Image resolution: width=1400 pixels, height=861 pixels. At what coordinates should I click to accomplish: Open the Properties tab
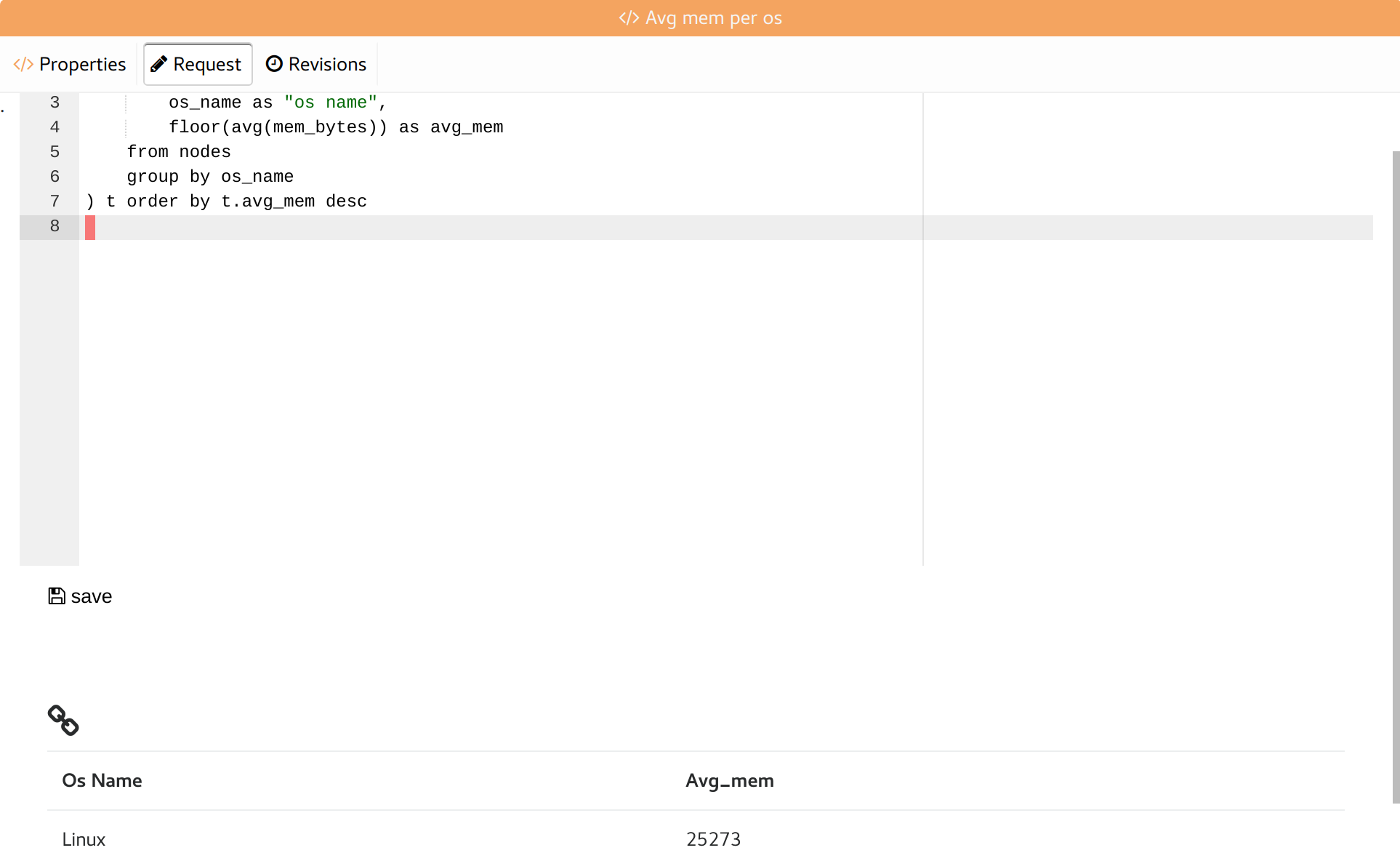click(x=70, y=64)
